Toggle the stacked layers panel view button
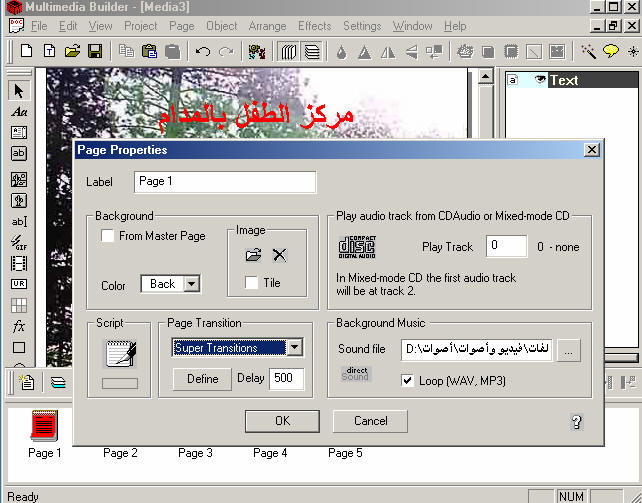 coord(312,52)
